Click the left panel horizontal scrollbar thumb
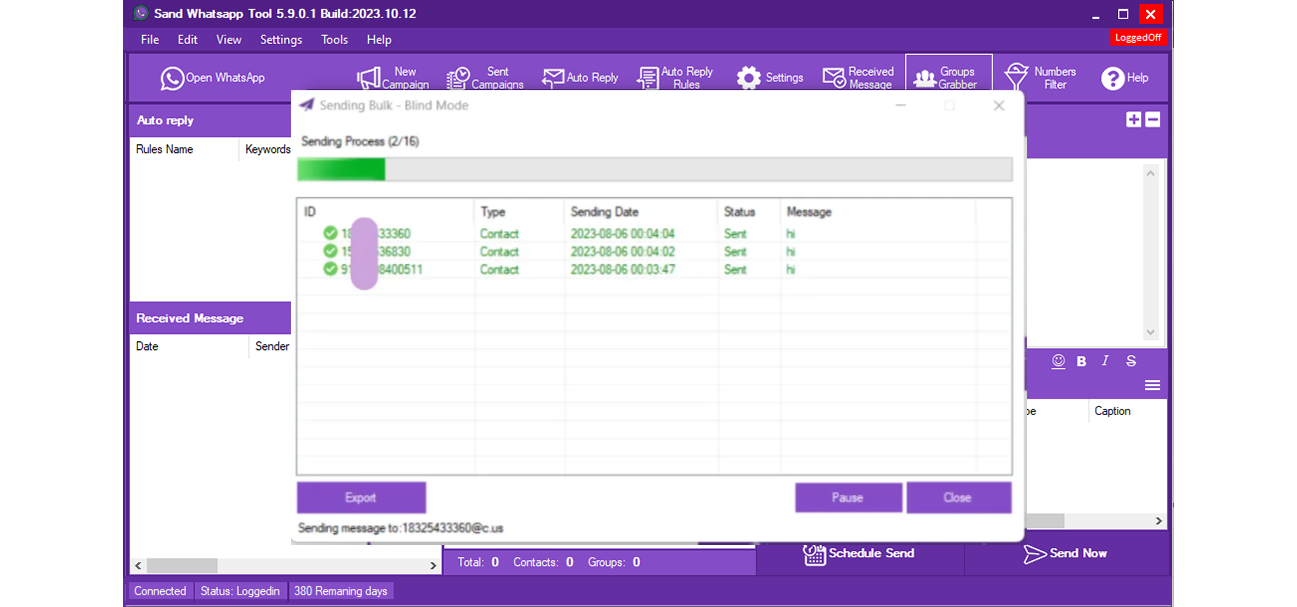The width and height of the screenshot is (1297, 607). click(182, 565)
